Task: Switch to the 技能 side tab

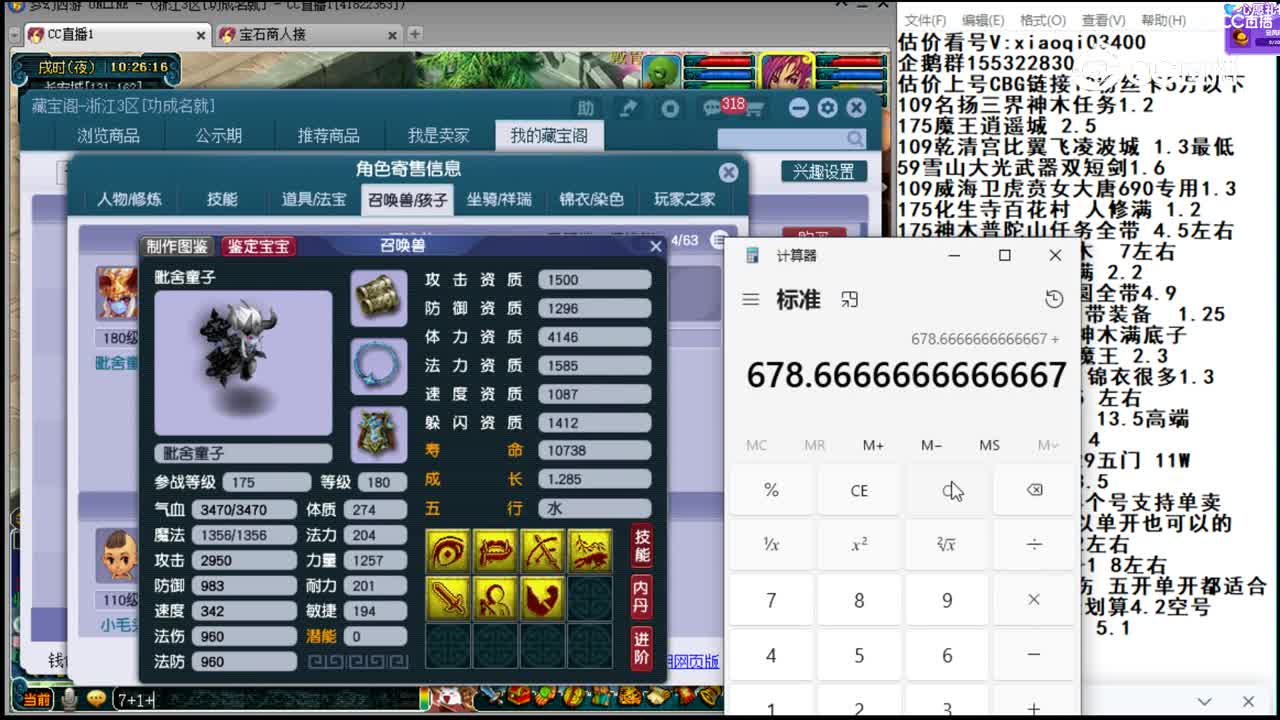Action: (641, 546)
